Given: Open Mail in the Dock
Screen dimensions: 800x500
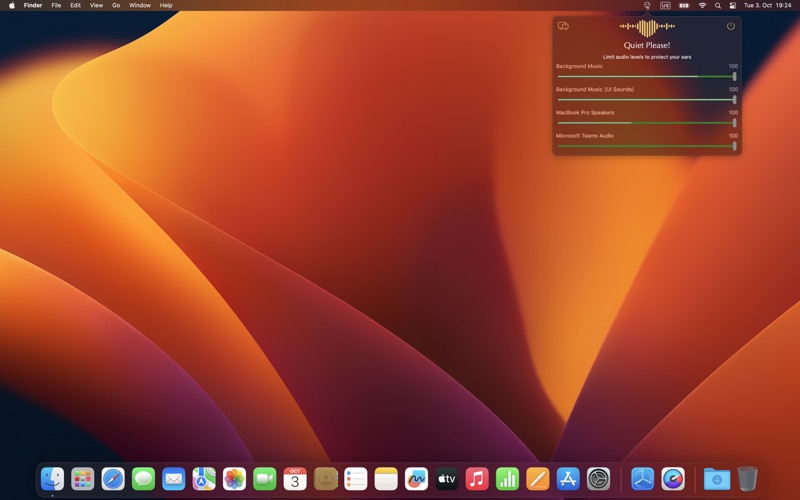Looking at the screenshot, I should (x=173, y=479).
